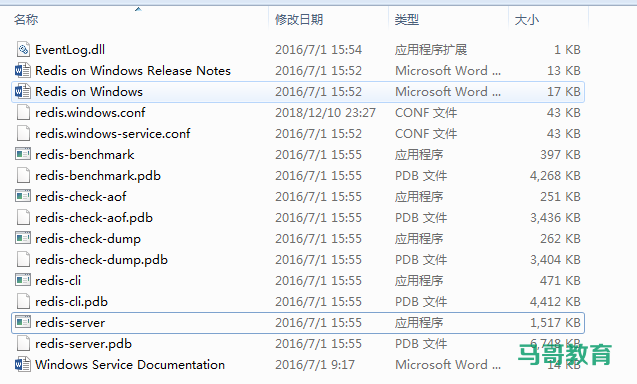
Task: Sort by the 大小 column header
Action: [x=526, y=20]
